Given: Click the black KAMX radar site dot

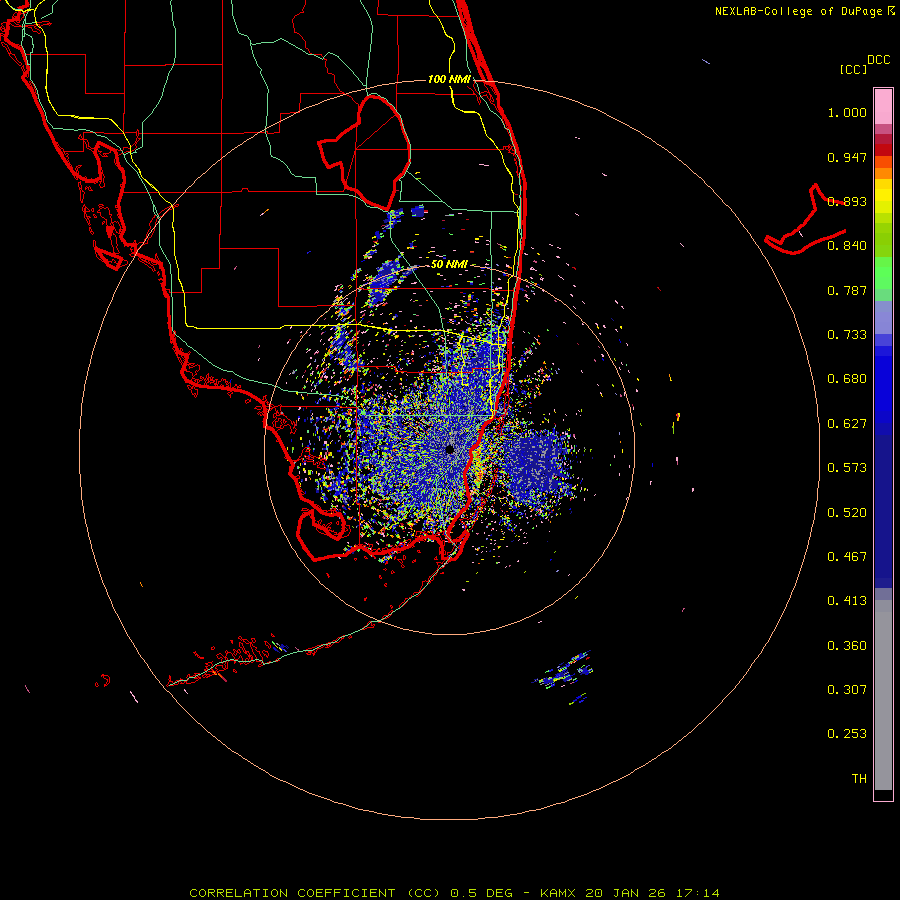Looking at the screenshot, I should pyautogui.click(x=450, y=449).
